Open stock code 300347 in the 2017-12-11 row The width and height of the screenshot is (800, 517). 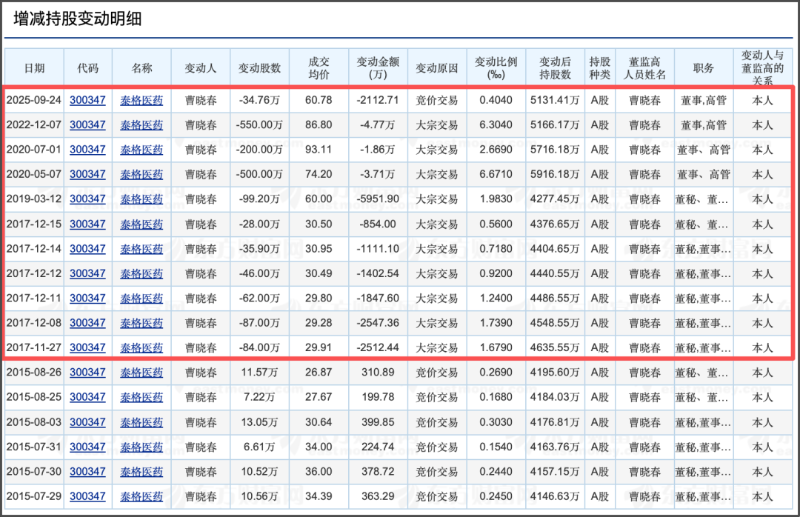click(88, 298)
